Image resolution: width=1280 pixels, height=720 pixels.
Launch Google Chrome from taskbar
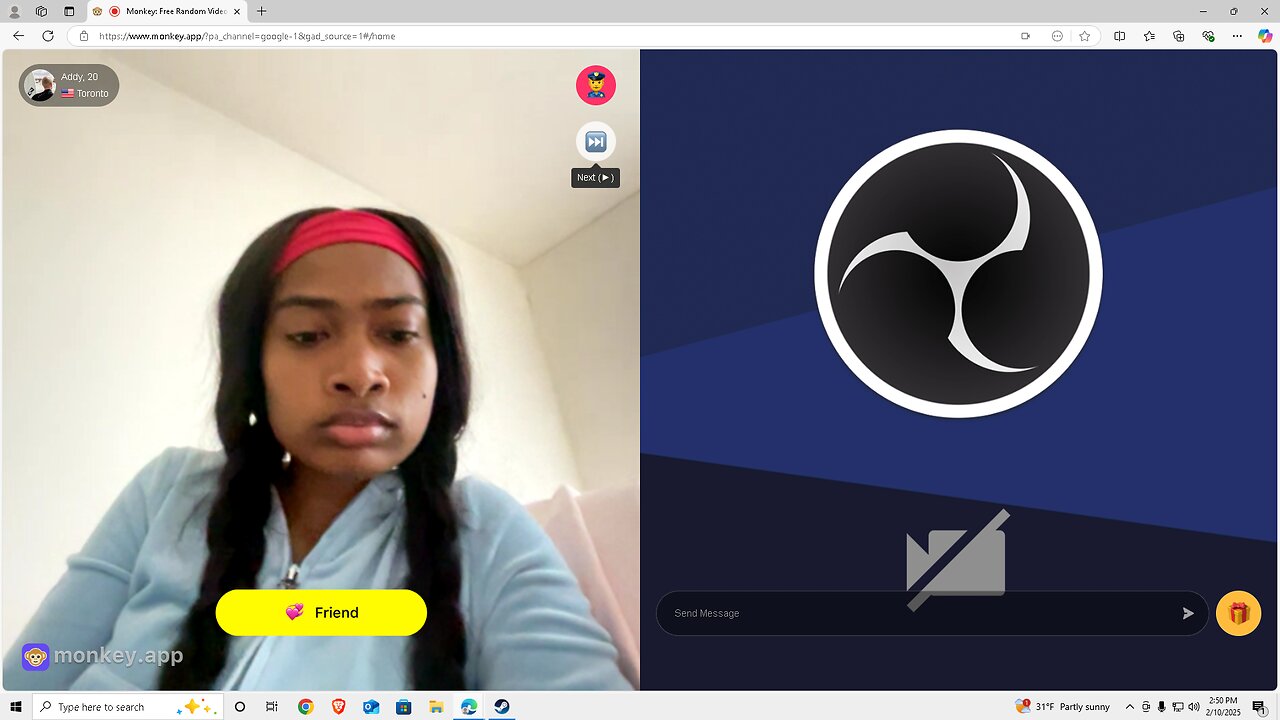[x=306, y=707]
